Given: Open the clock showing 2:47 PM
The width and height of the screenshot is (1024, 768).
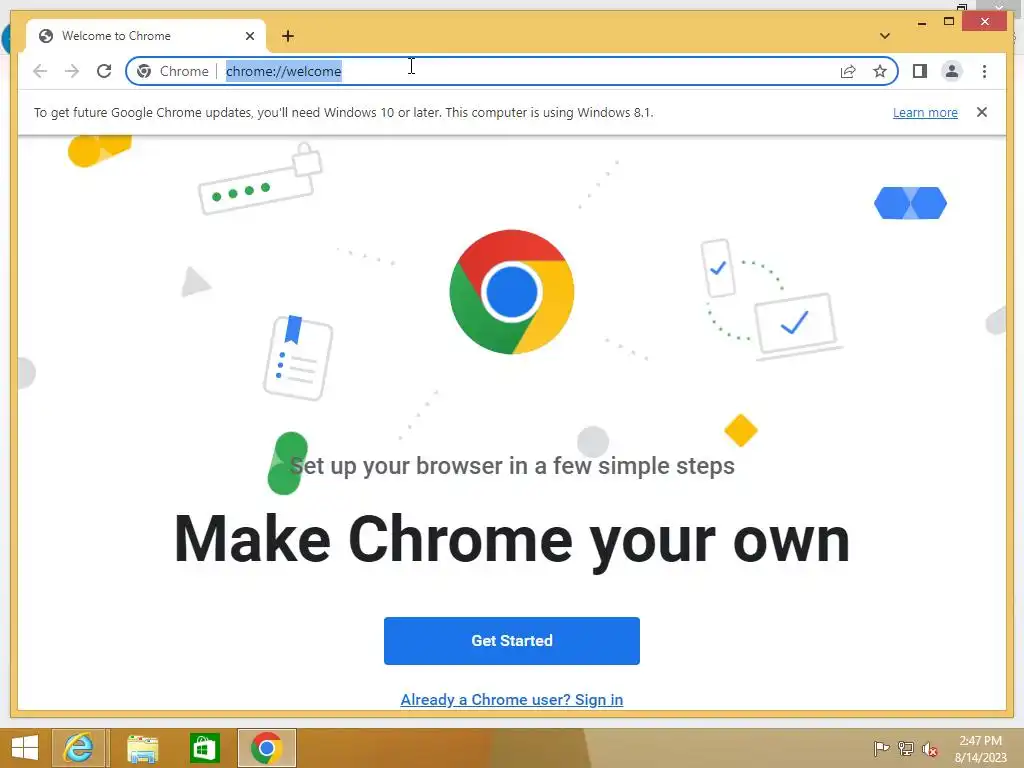Looking at the screenshot, I should pyautogui.click(x=980, y=748).
